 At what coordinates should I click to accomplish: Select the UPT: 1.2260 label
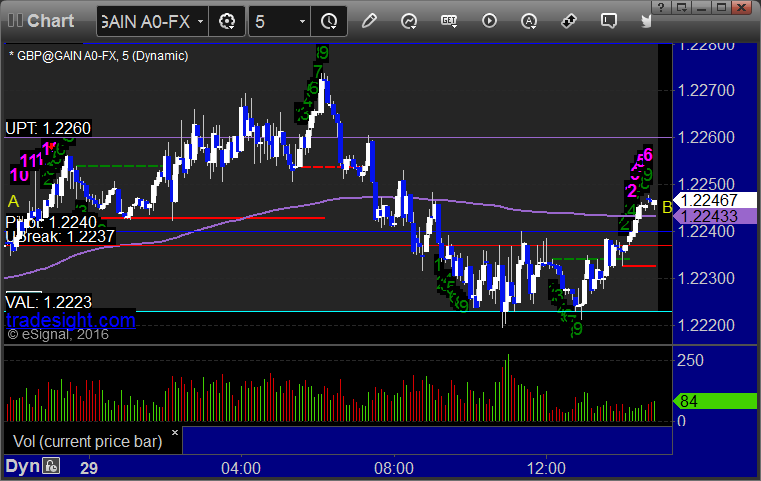click(48, 128)
